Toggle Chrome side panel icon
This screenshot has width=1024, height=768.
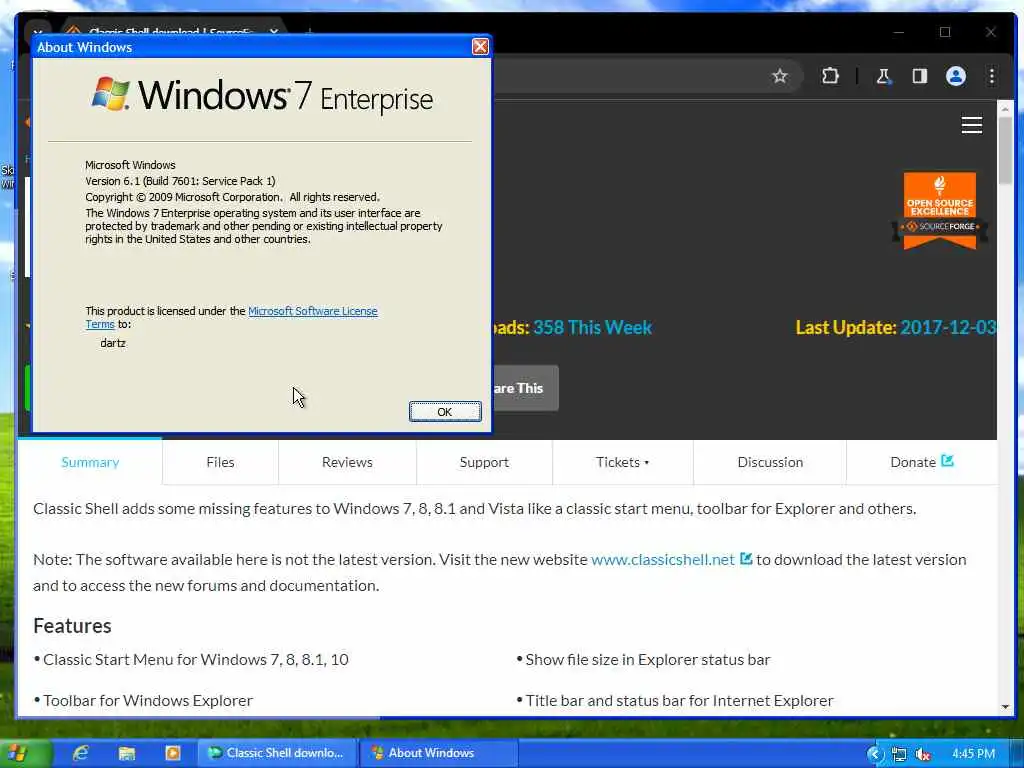tap(920, 76)
